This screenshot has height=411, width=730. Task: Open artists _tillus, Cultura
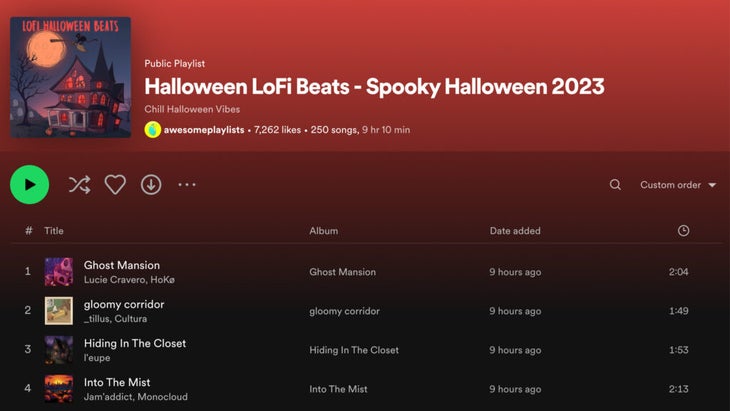click(x=115, y=319)
